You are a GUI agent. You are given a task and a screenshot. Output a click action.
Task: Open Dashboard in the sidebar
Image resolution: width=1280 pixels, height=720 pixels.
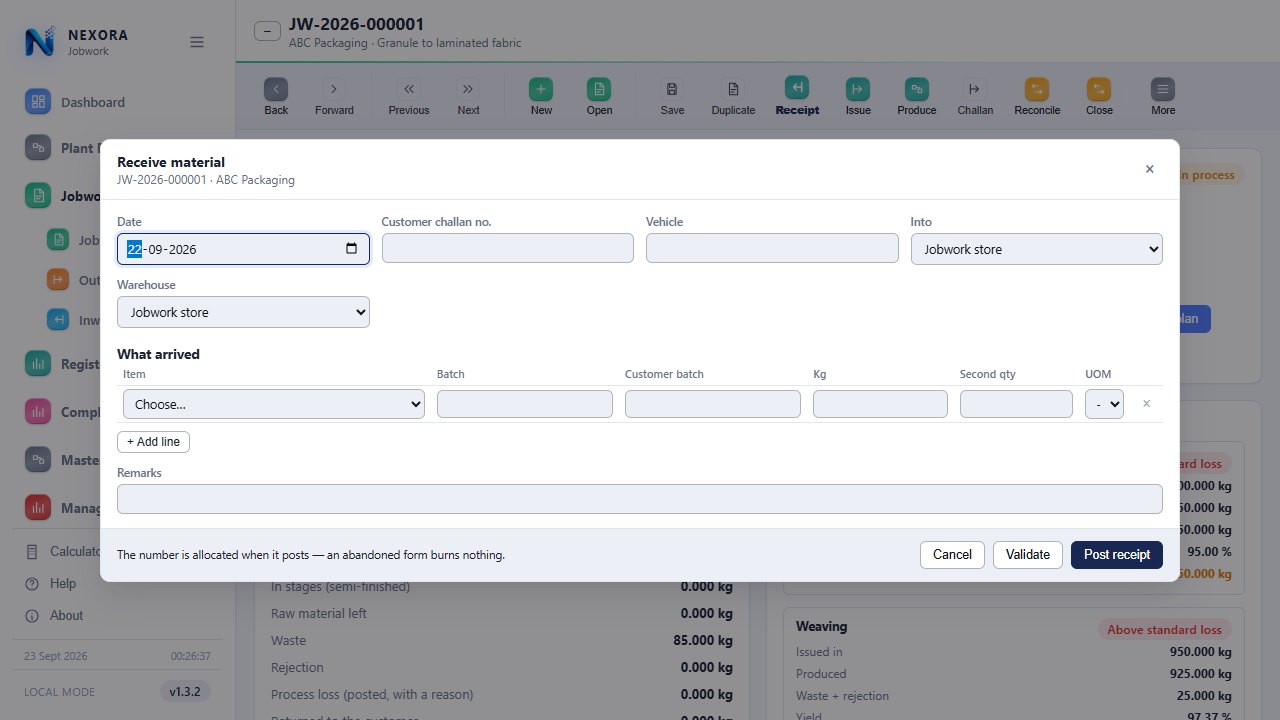point(93,102)
